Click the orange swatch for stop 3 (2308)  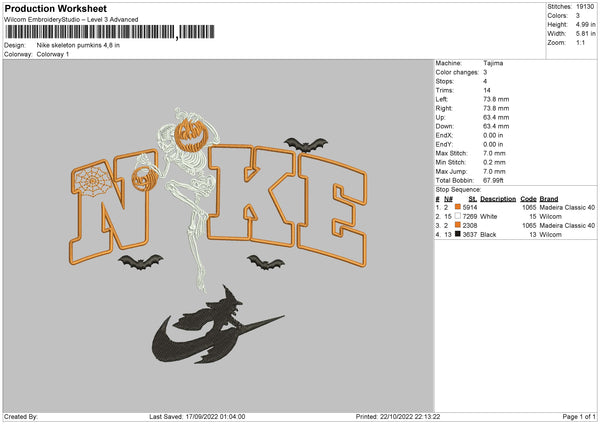[458, 225]
